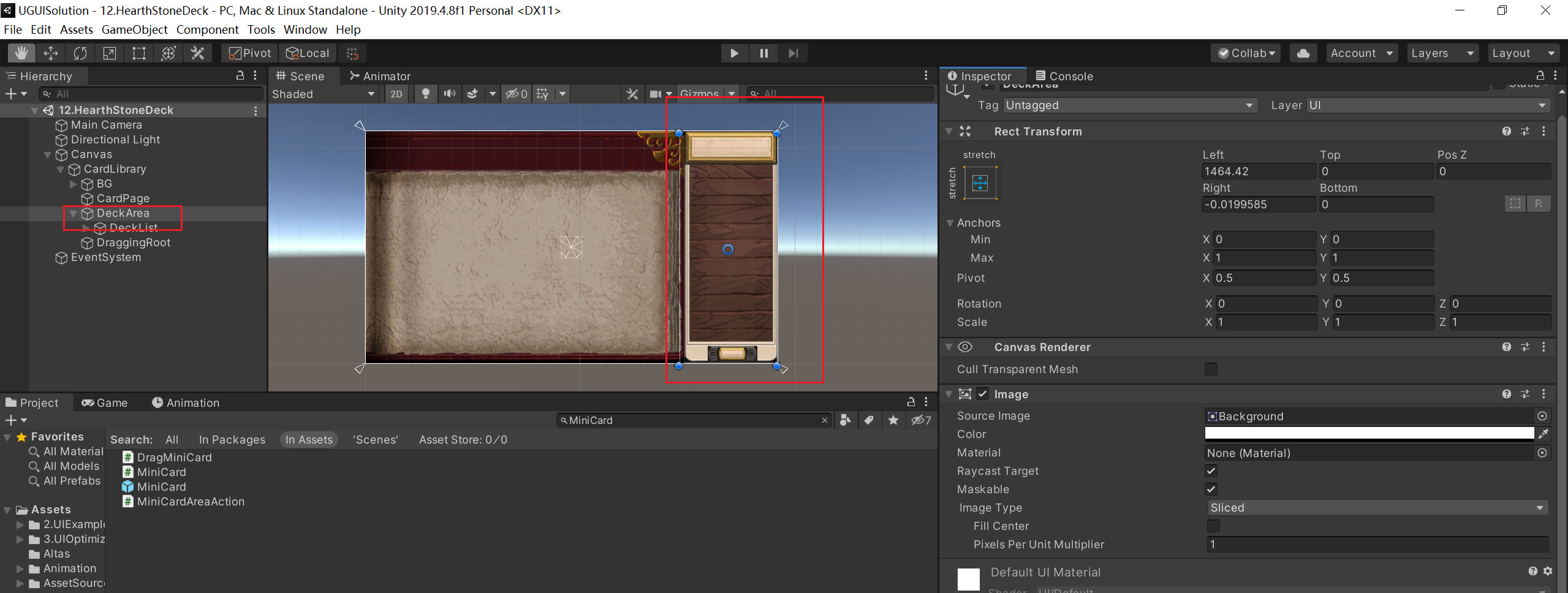This screenshot has height=593, width=1568.
Task: Pick Source Image with object selector circle
Action: (1542, 416)
